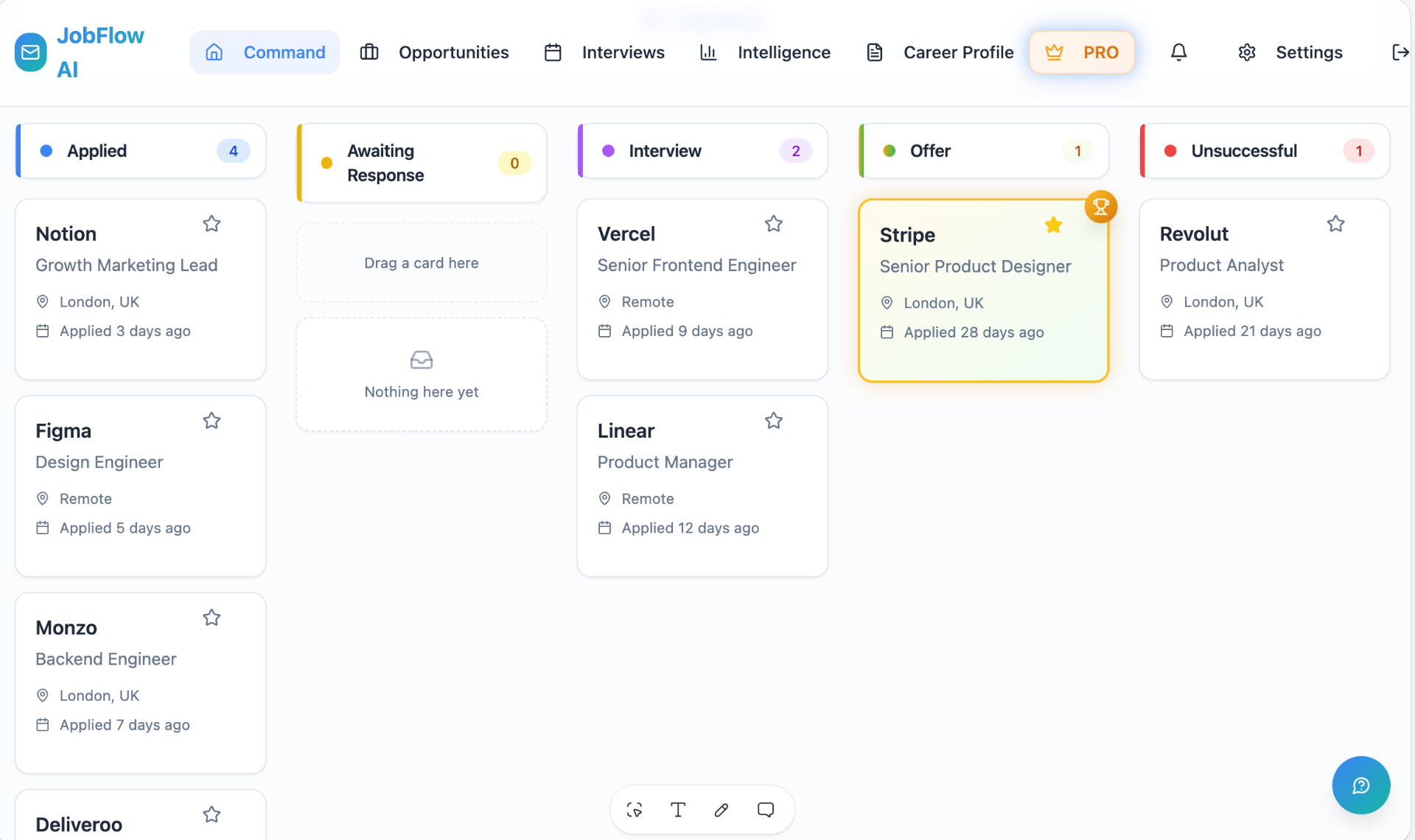Screen dimensions: 1415x840
Task: Select the comment tool in bottom toolbar
Action: [766, 810]
